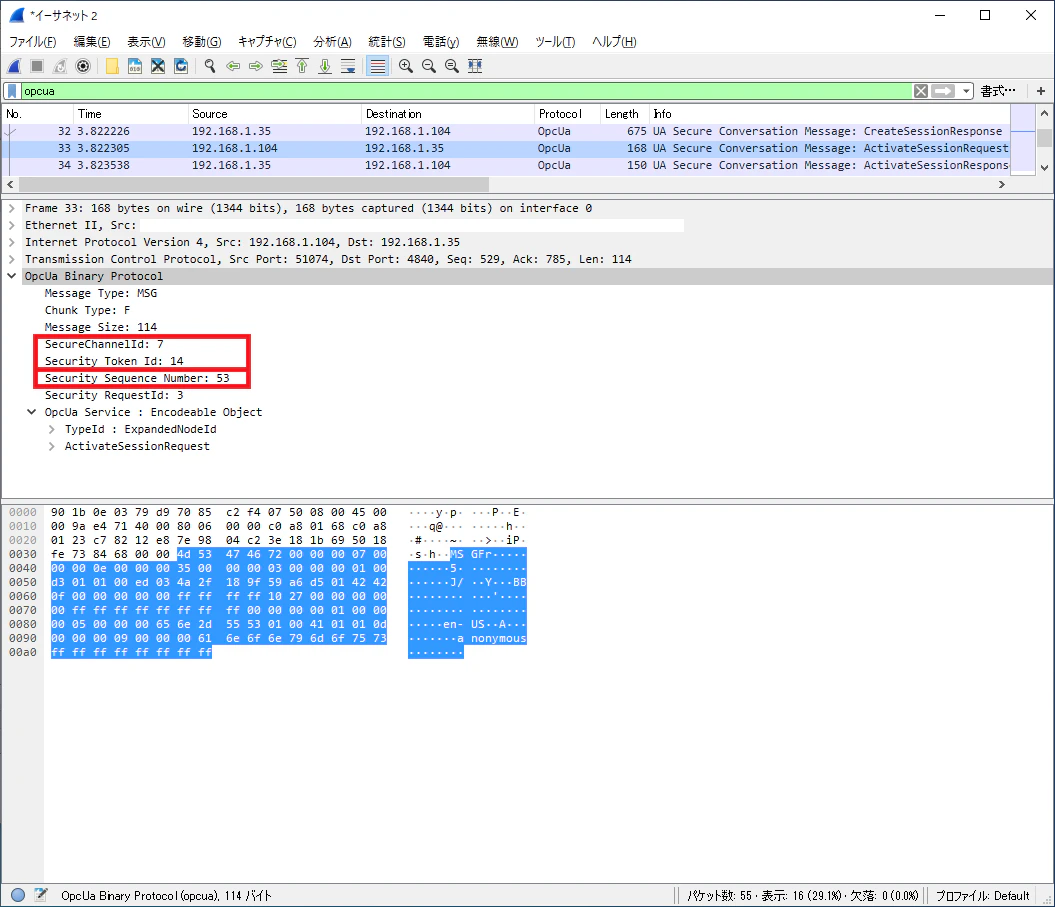
Task: Expand Transmission Control Protocol details
Action: tap(11, 259)
